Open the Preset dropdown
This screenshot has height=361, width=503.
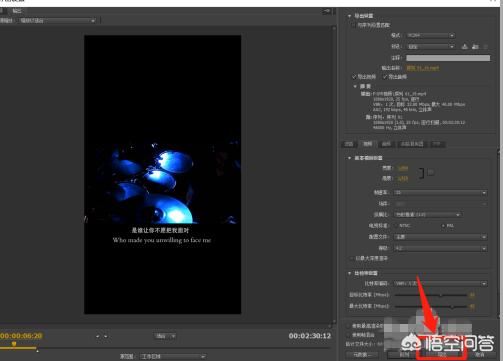coord(430,47)
